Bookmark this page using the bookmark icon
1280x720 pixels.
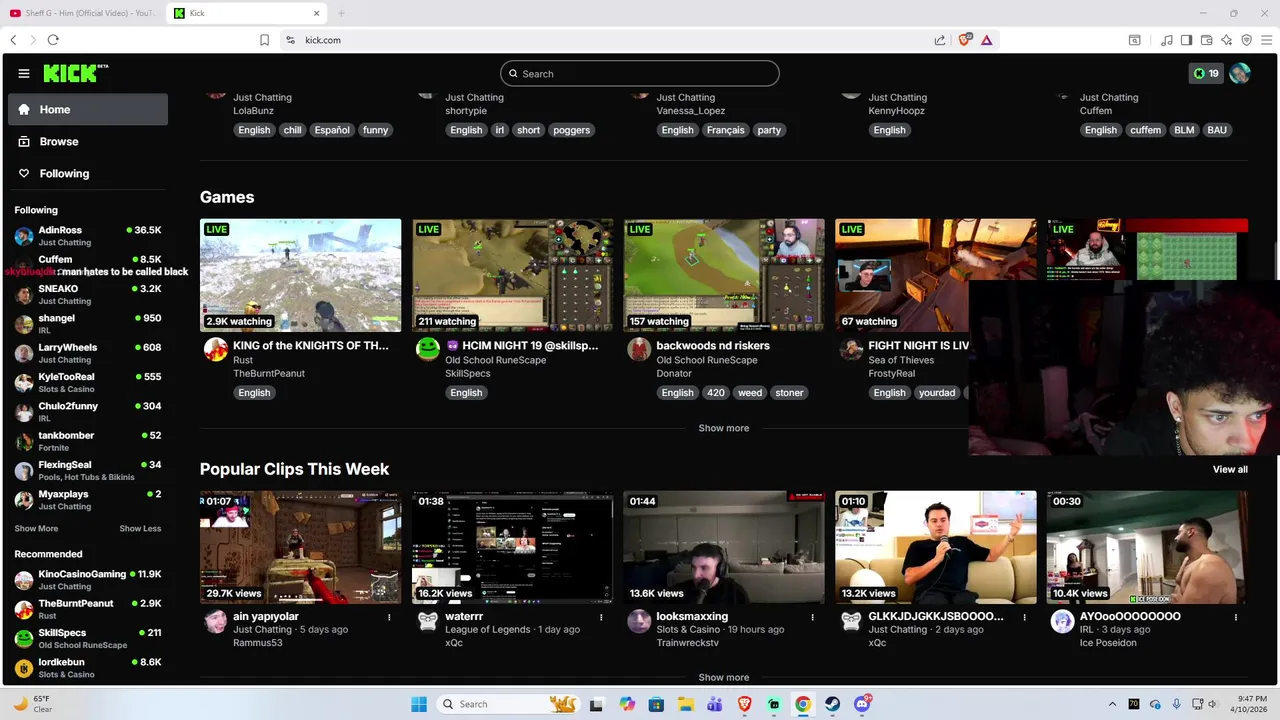(264, 40)
